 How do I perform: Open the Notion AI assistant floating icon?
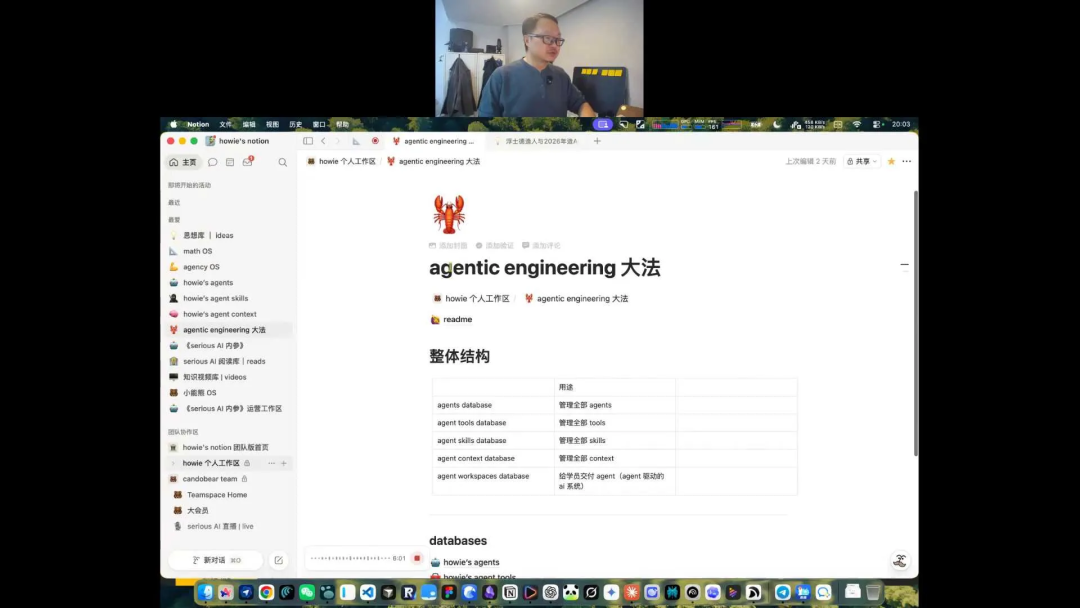[x=900, y=560]
